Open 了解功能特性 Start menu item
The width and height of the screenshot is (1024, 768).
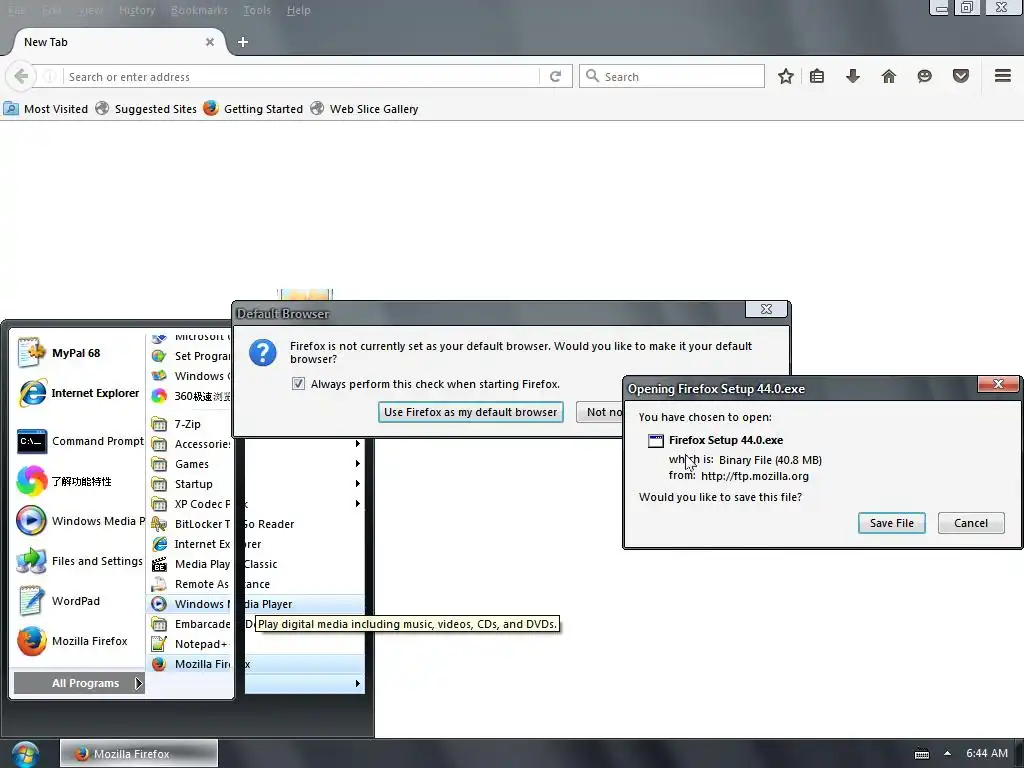click(x=78, y=481)
